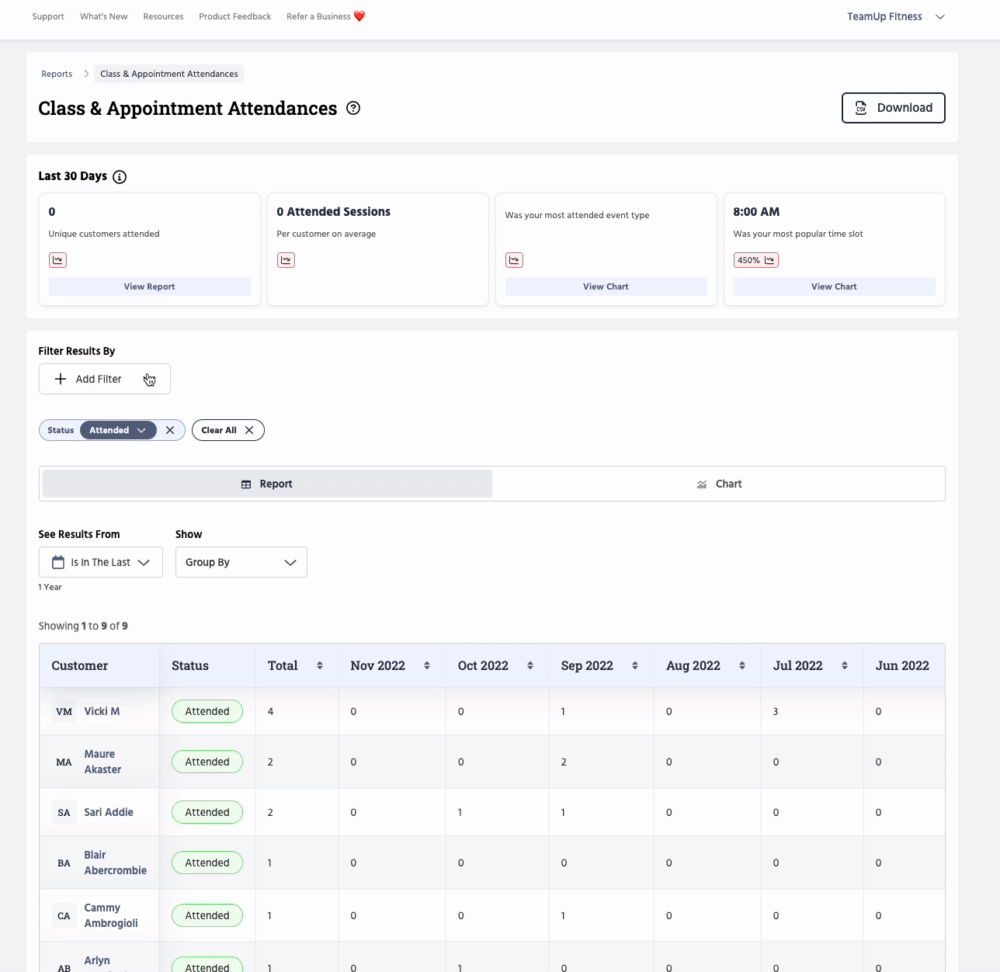Click the info icon next to Last 30 Days
Screen dimensions: 1000x972
(x=120, y=177)
